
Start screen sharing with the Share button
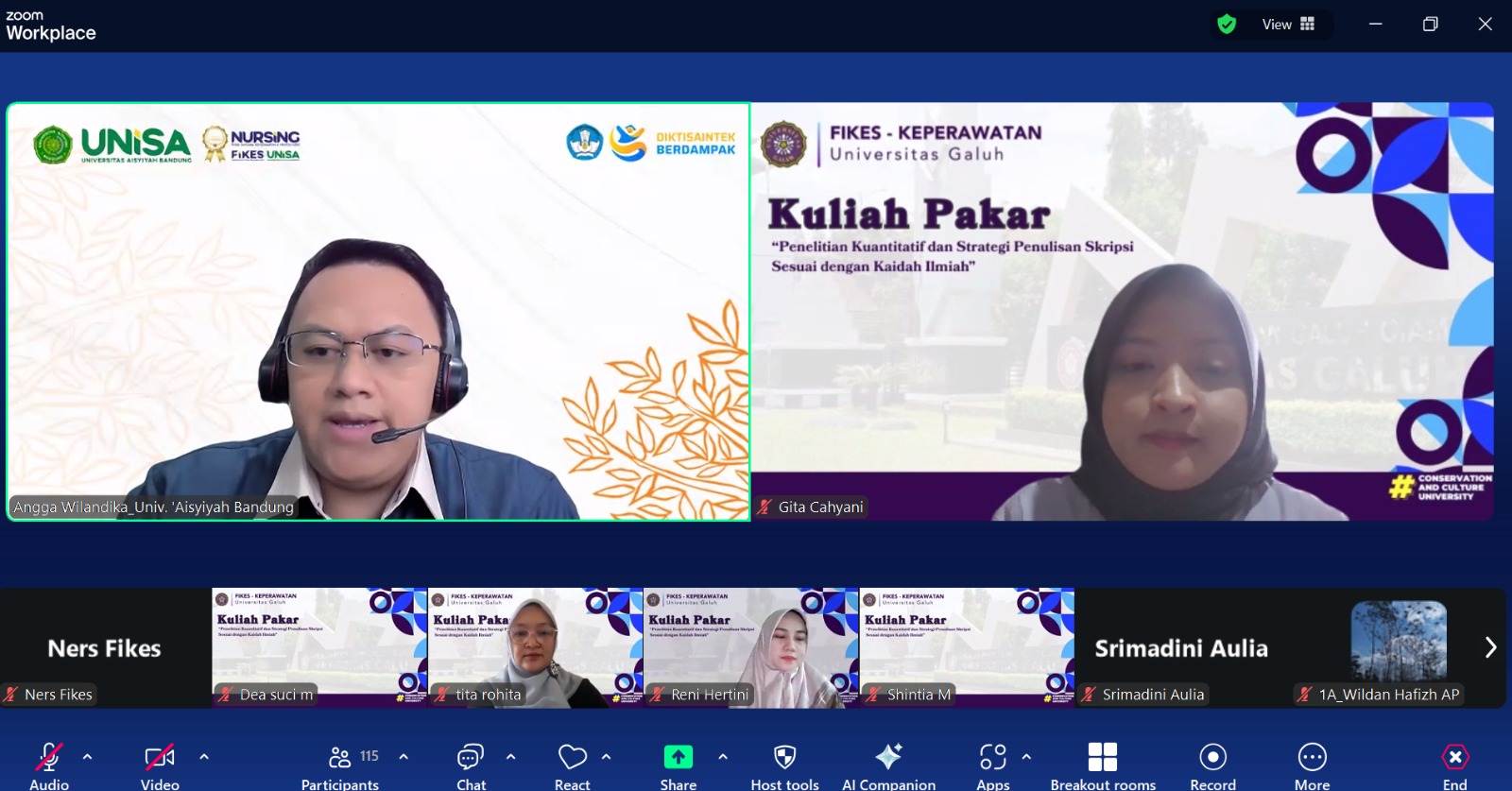point(678,759)
